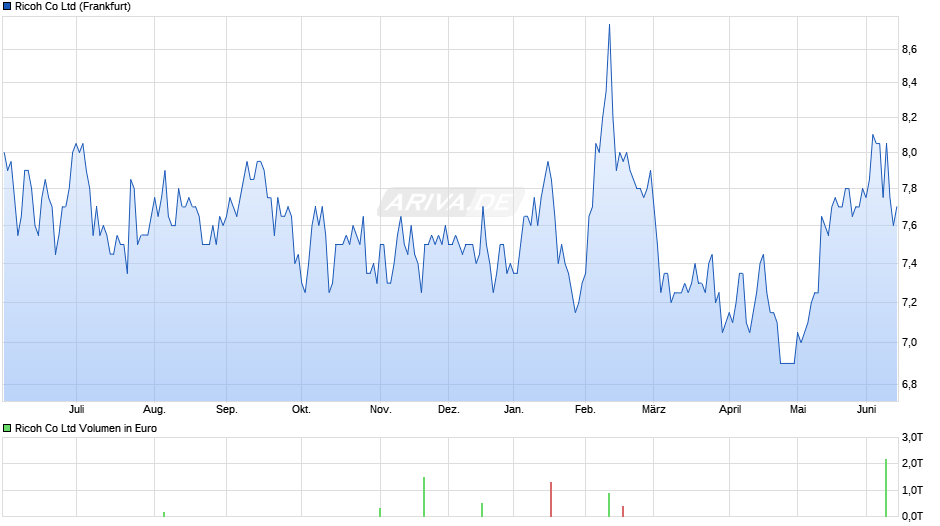940x526 pixels.
Task: Click the short red volume bar in February
Action: pyautogui.click(x=623, y=511)
